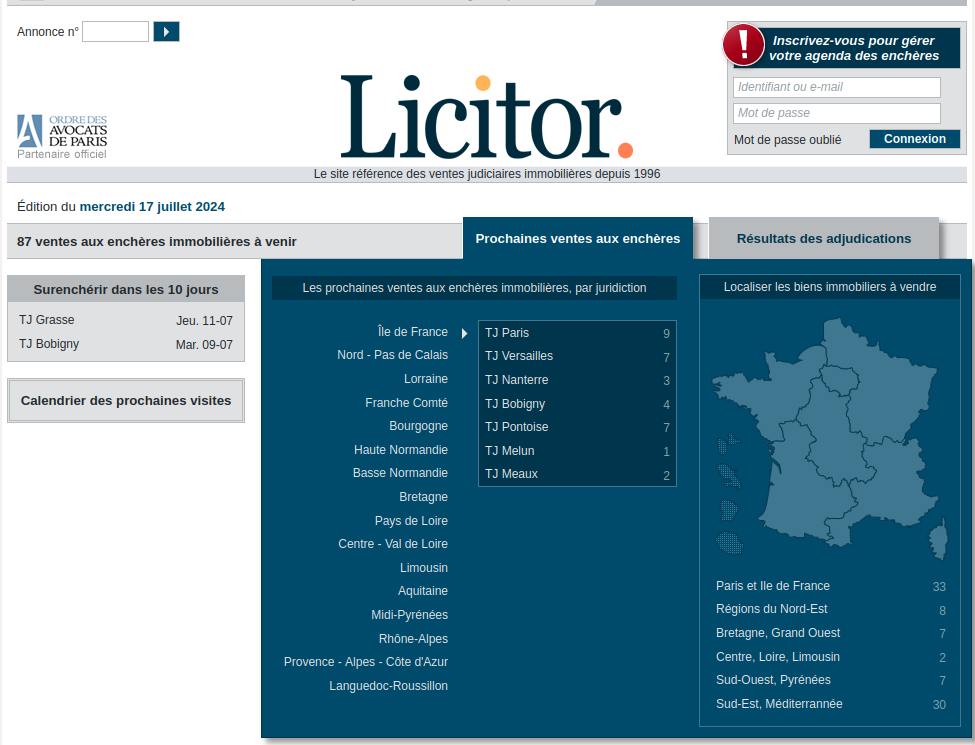Select Haute Normandie region
Viewport: 975px width, 745px height.
coord(401,450)
